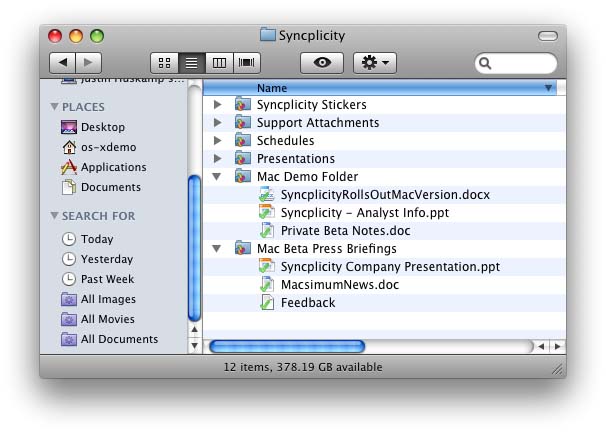Switch to list view
606x433 pixels.
[x=192, y=63]
